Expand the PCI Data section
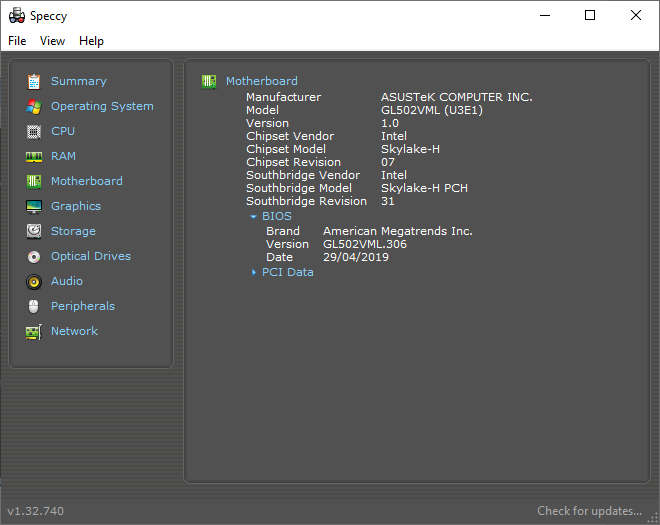The height and width of the screenshot is (525, 660). pyautogui.click(x=254, y=272)
